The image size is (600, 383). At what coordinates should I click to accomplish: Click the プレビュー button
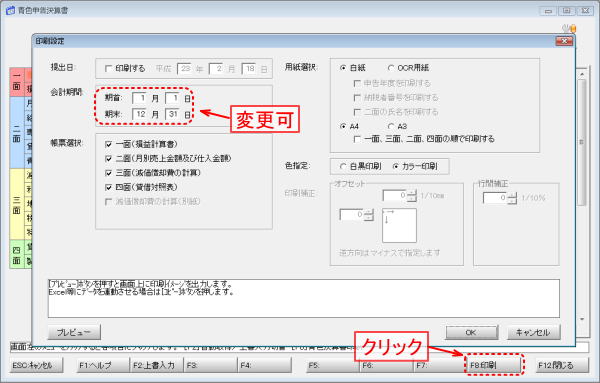click(x=74, y=332)
